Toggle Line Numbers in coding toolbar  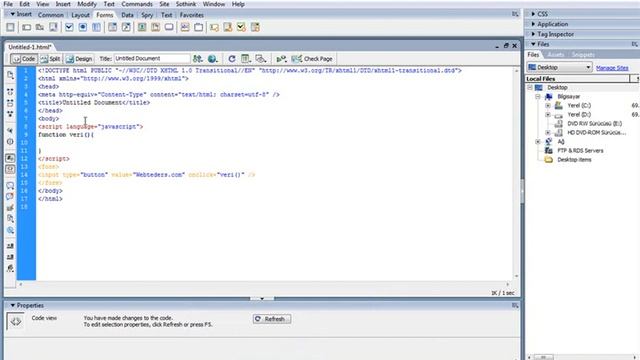(x=10, y=158)
